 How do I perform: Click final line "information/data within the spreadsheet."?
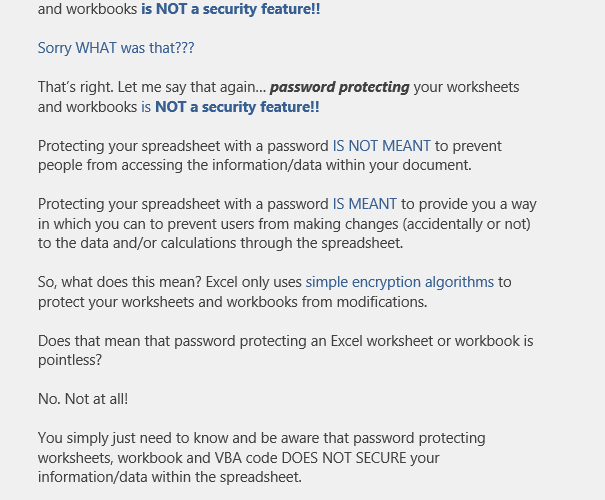click(170, 477)
